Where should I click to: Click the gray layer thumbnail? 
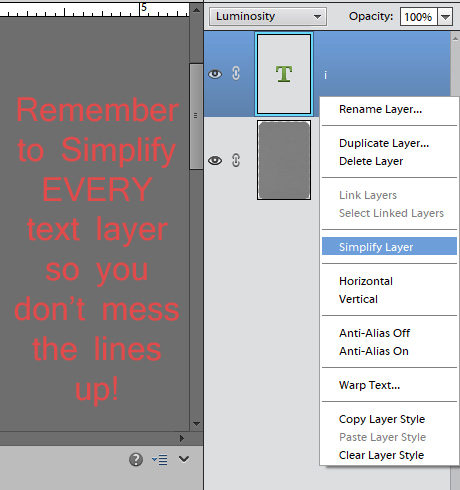284,160
